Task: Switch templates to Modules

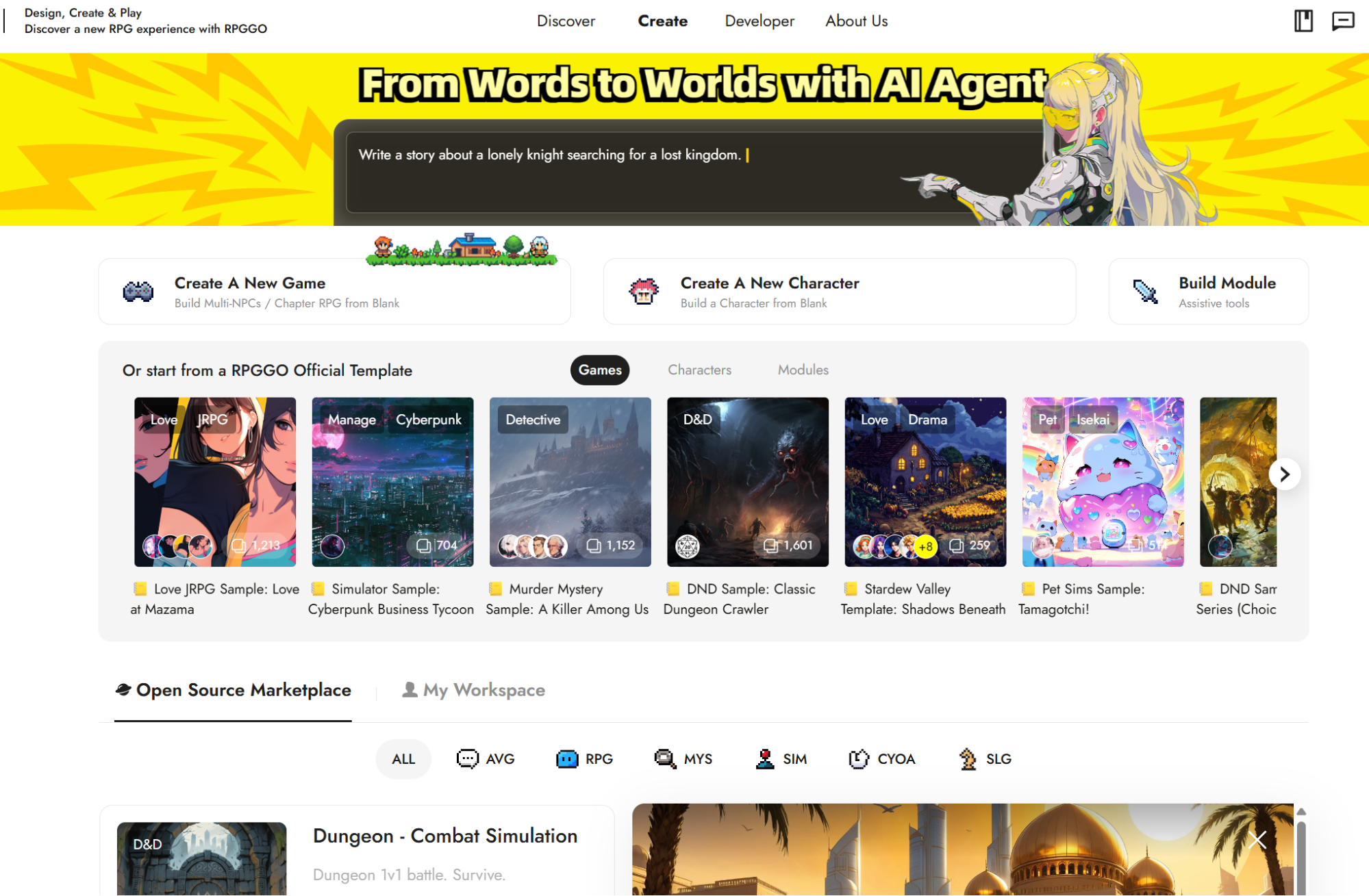Action: coord(803,370)
